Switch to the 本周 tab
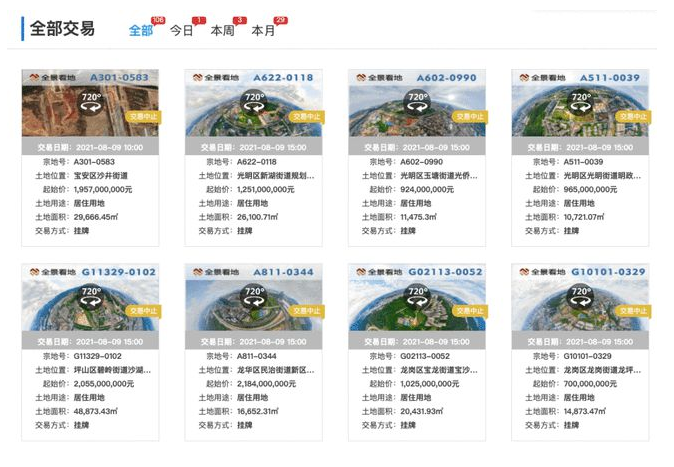Screen dimensions: 674x467 [x=222, y=31]
